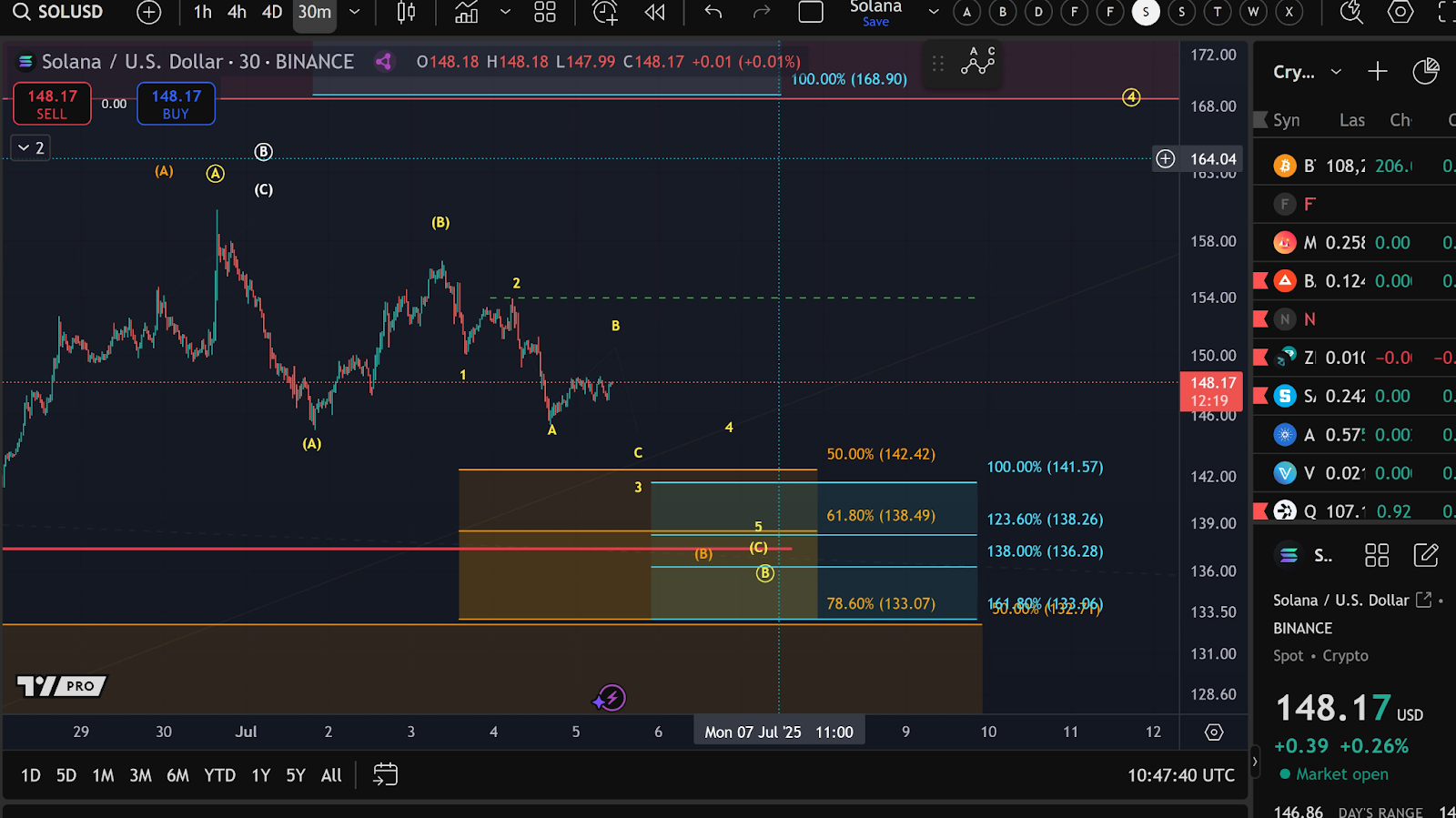Image resolution: width=1456 pixels, height=818 pixels.
Task: Set chart range to 1Y
Action: pyautogui.click(x=261, y=775)
